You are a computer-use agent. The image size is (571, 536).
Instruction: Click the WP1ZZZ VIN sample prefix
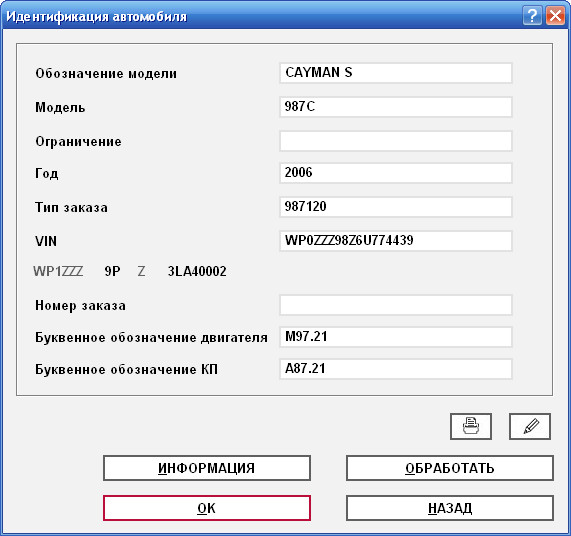click(x=58, y=271)
